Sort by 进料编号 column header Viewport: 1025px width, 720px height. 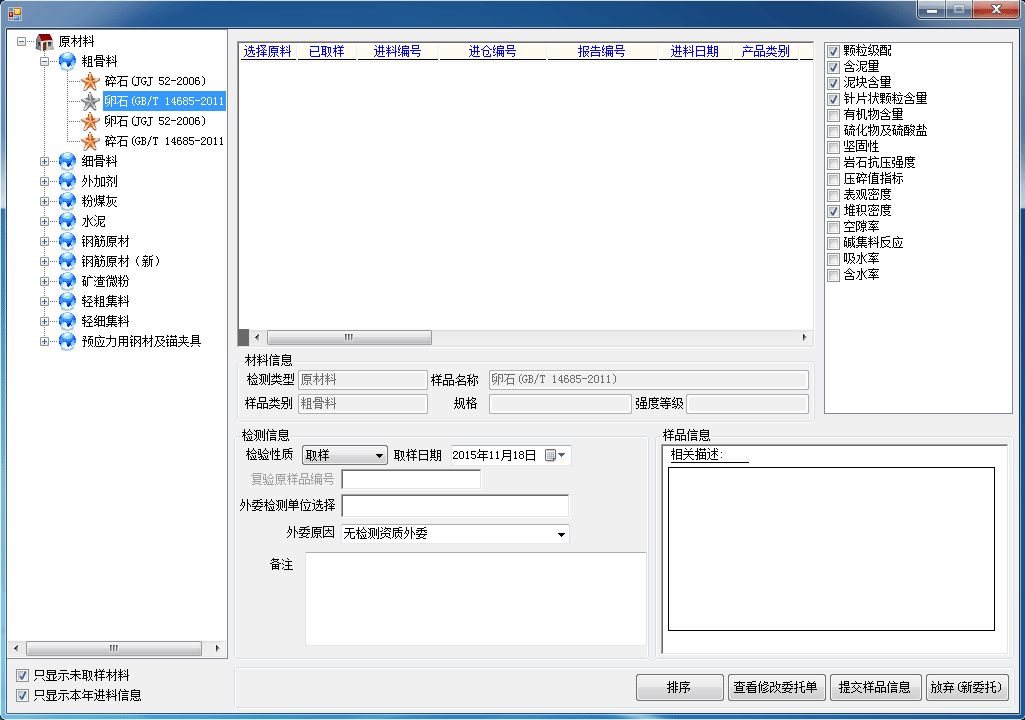coord(397,52)
